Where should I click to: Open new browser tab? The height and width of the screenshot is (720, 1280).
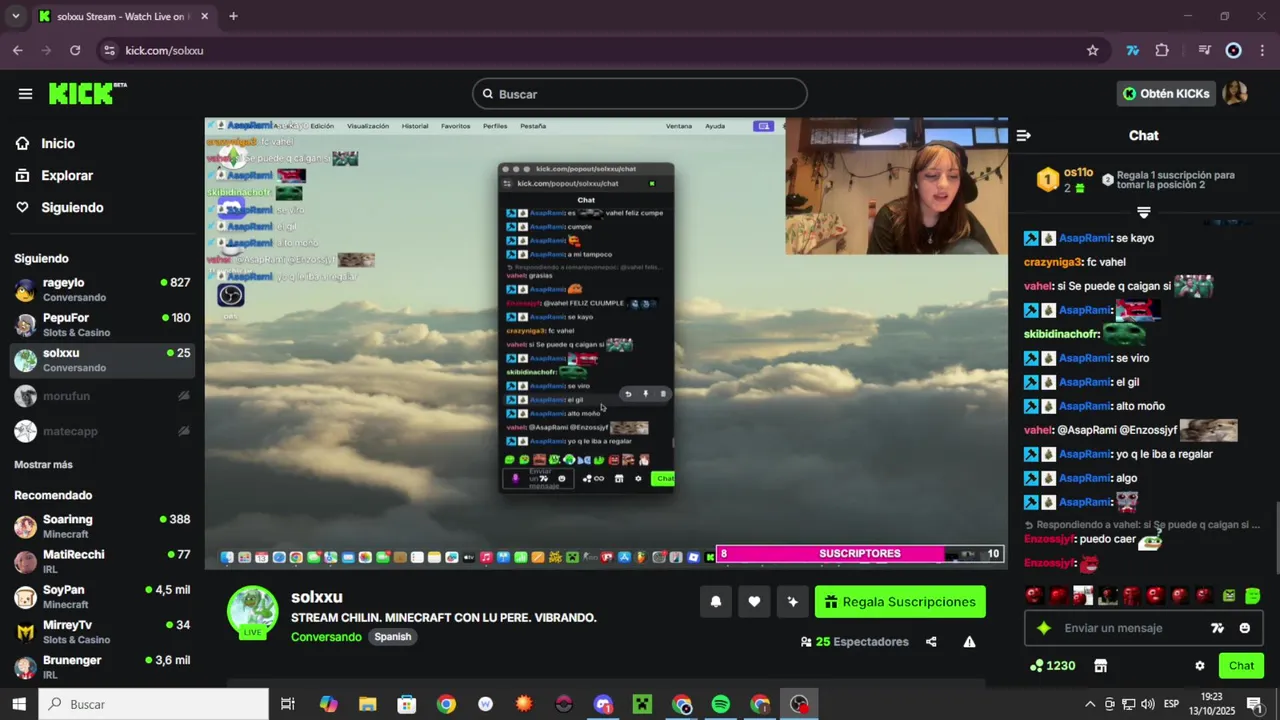tap(233, 16)
